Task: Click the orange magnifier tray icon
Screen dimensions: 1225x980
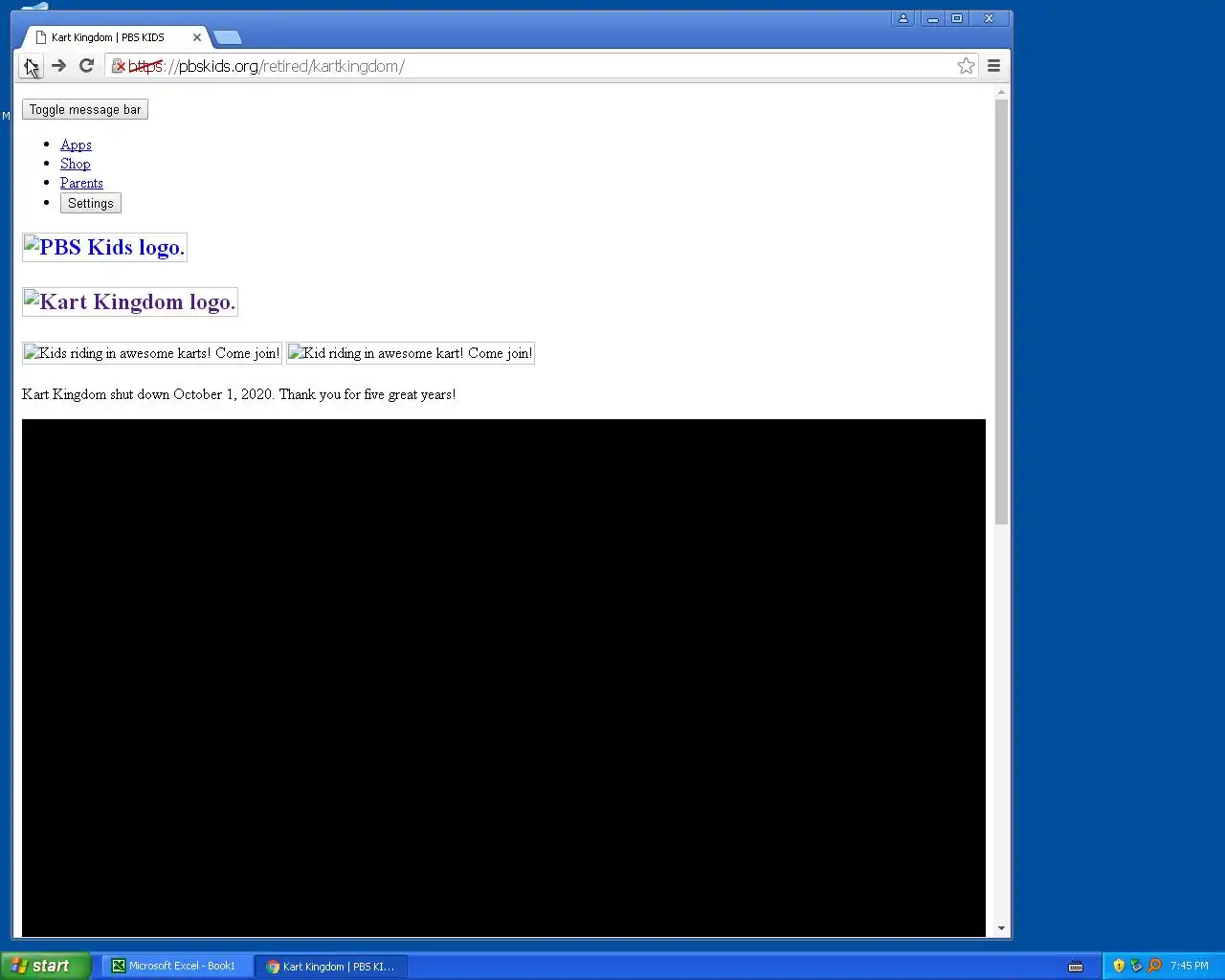Action: 1154,966
